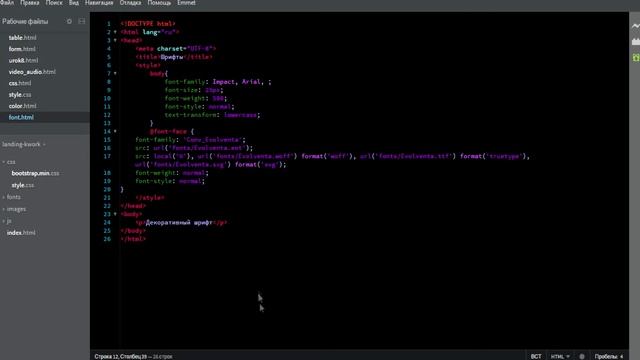Expand the images folder
This screenshot has height=360, width=640.
point(4,209)
